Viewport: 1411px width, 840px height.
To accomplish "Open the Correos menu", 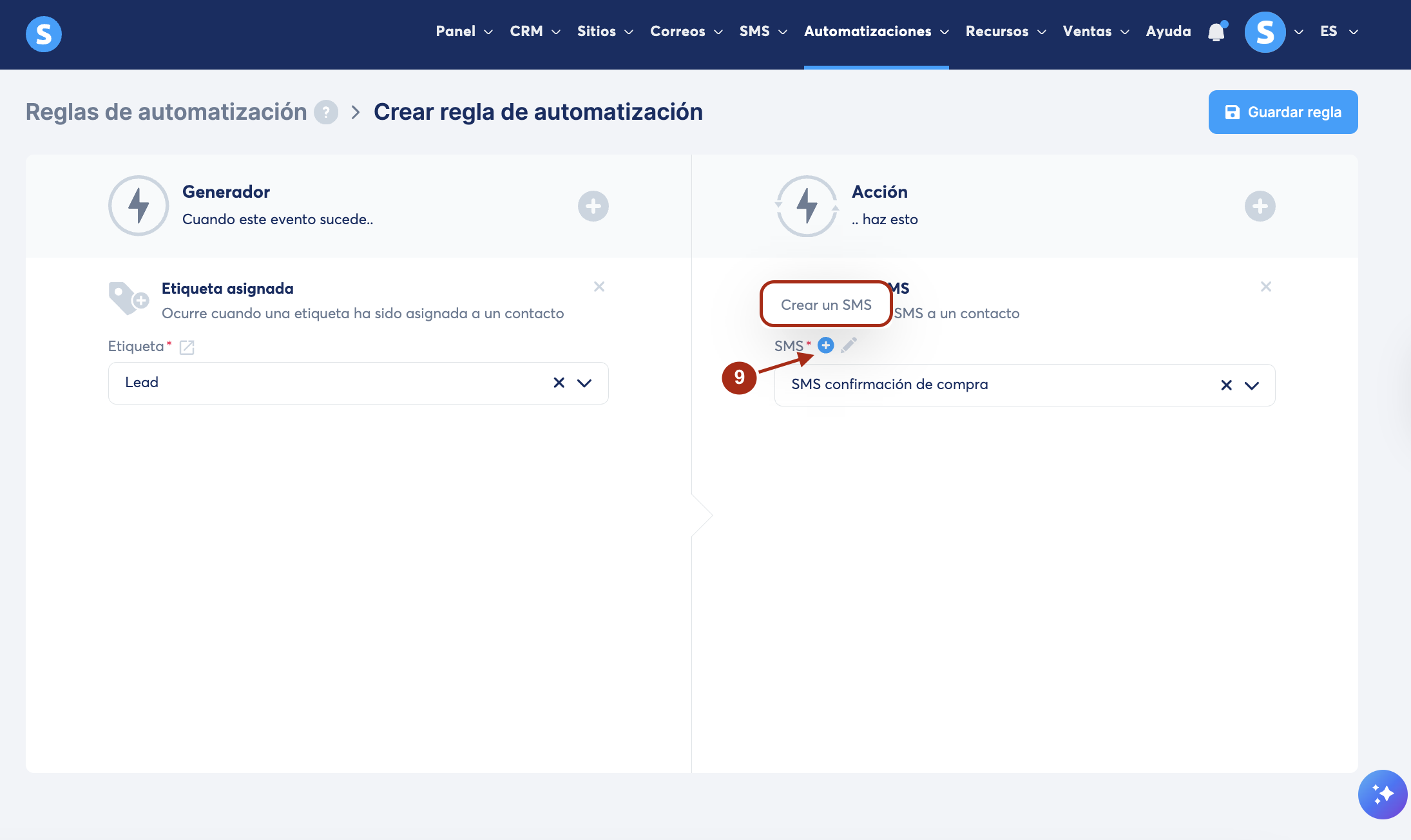I will (x=686, y=32).
